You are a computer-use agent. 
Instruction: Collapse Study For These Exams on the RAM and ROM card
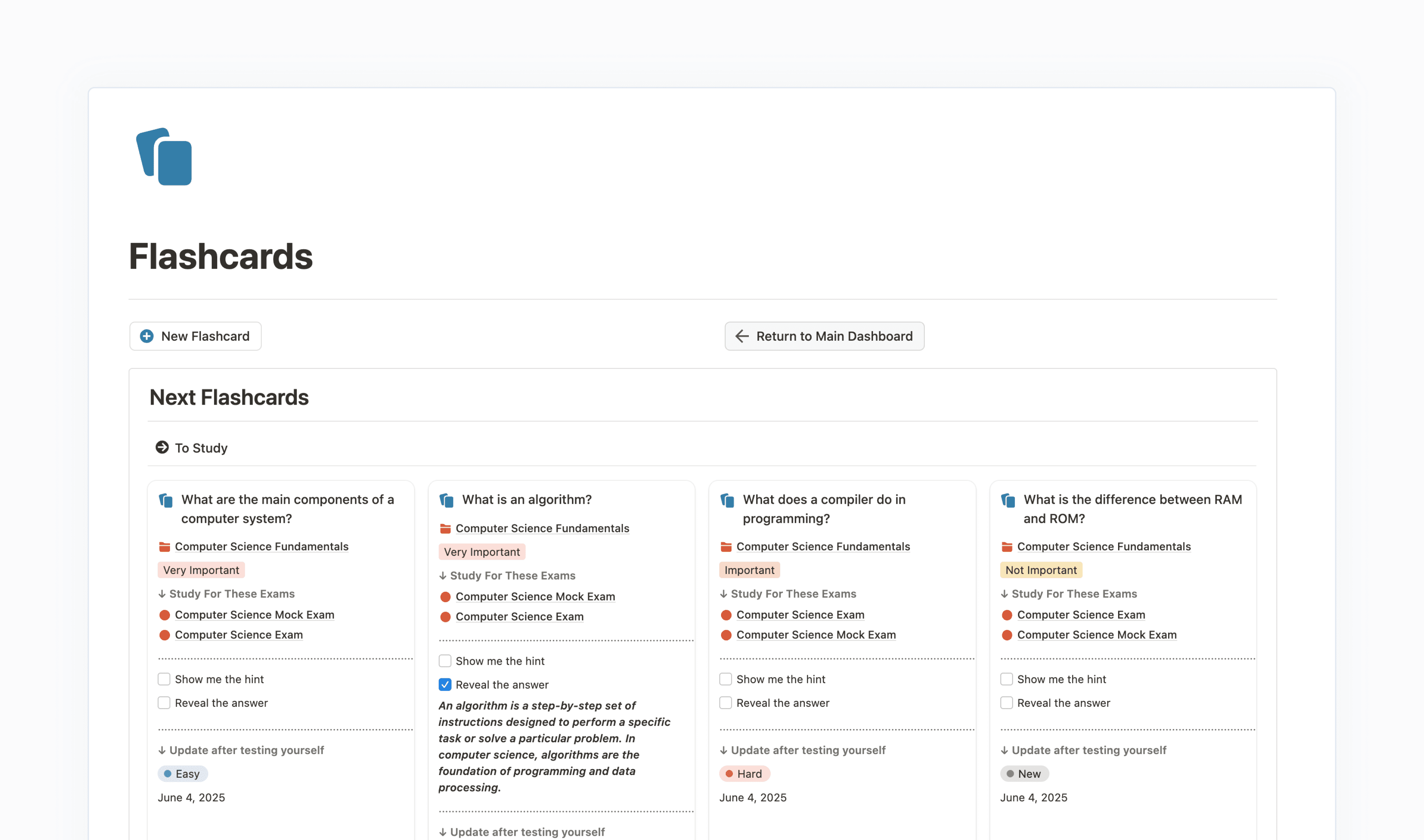1005,593
